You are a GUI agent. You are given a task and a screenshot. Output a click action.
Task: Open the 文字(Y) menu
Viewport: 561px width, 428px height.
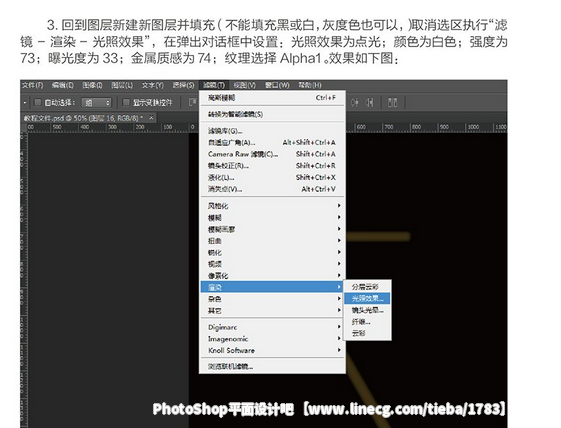point(152,85)
